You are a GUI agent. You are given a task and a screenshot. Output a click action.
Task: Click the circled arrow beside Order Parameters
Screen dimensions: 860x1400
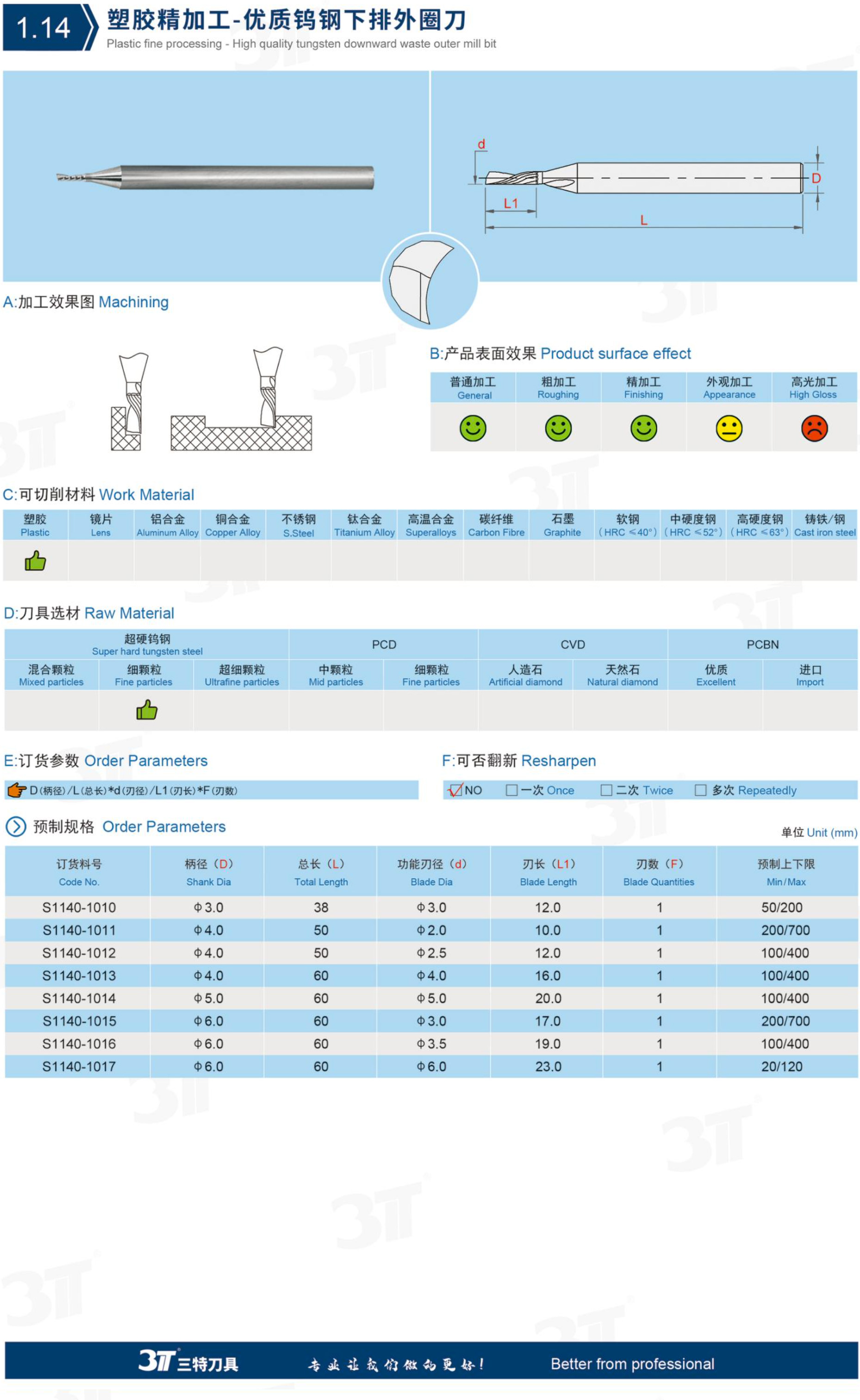pos(16,826)
